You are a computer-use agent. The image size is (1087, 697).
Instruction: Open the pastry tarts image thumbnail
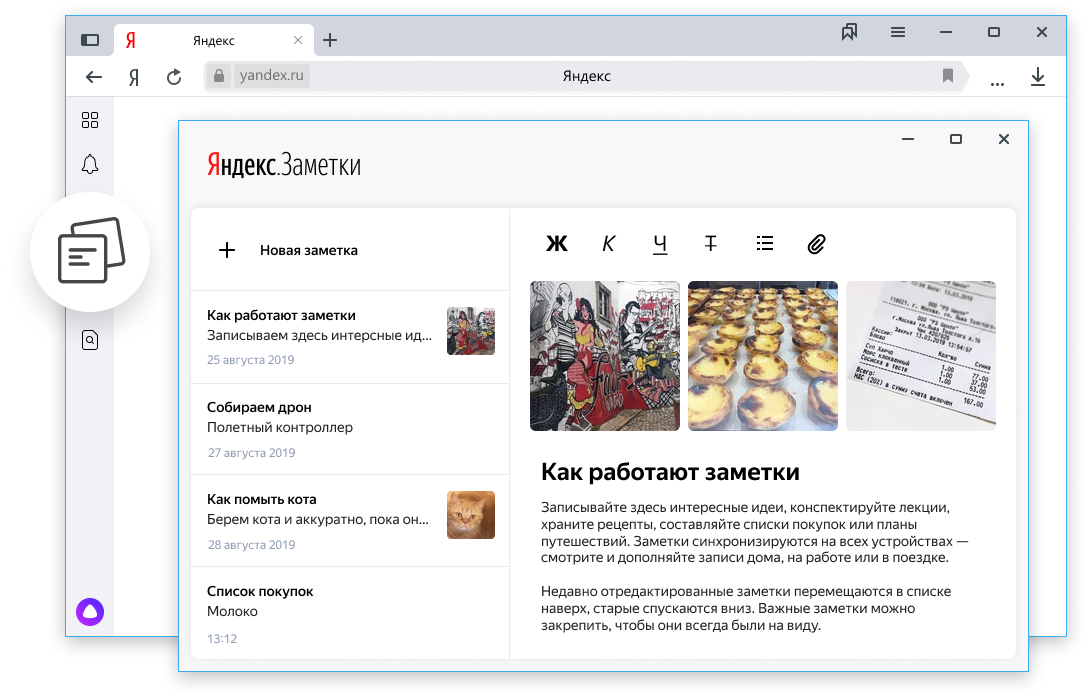click(763, 356)
